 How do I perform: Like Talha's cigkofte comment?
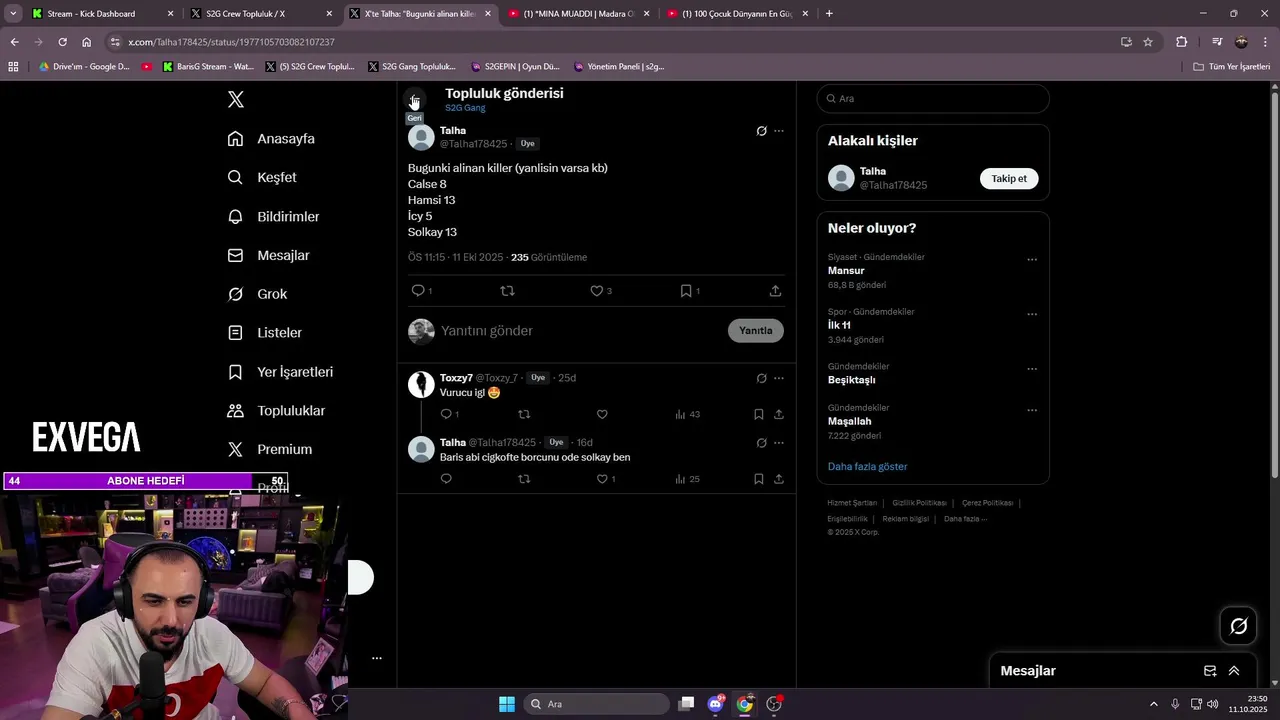coord(602,479)
